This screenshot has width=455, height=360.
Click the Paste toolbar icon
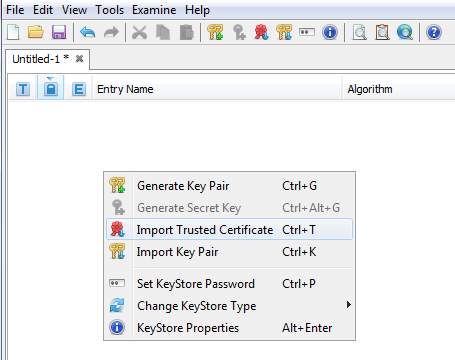(x=187, y=32)
